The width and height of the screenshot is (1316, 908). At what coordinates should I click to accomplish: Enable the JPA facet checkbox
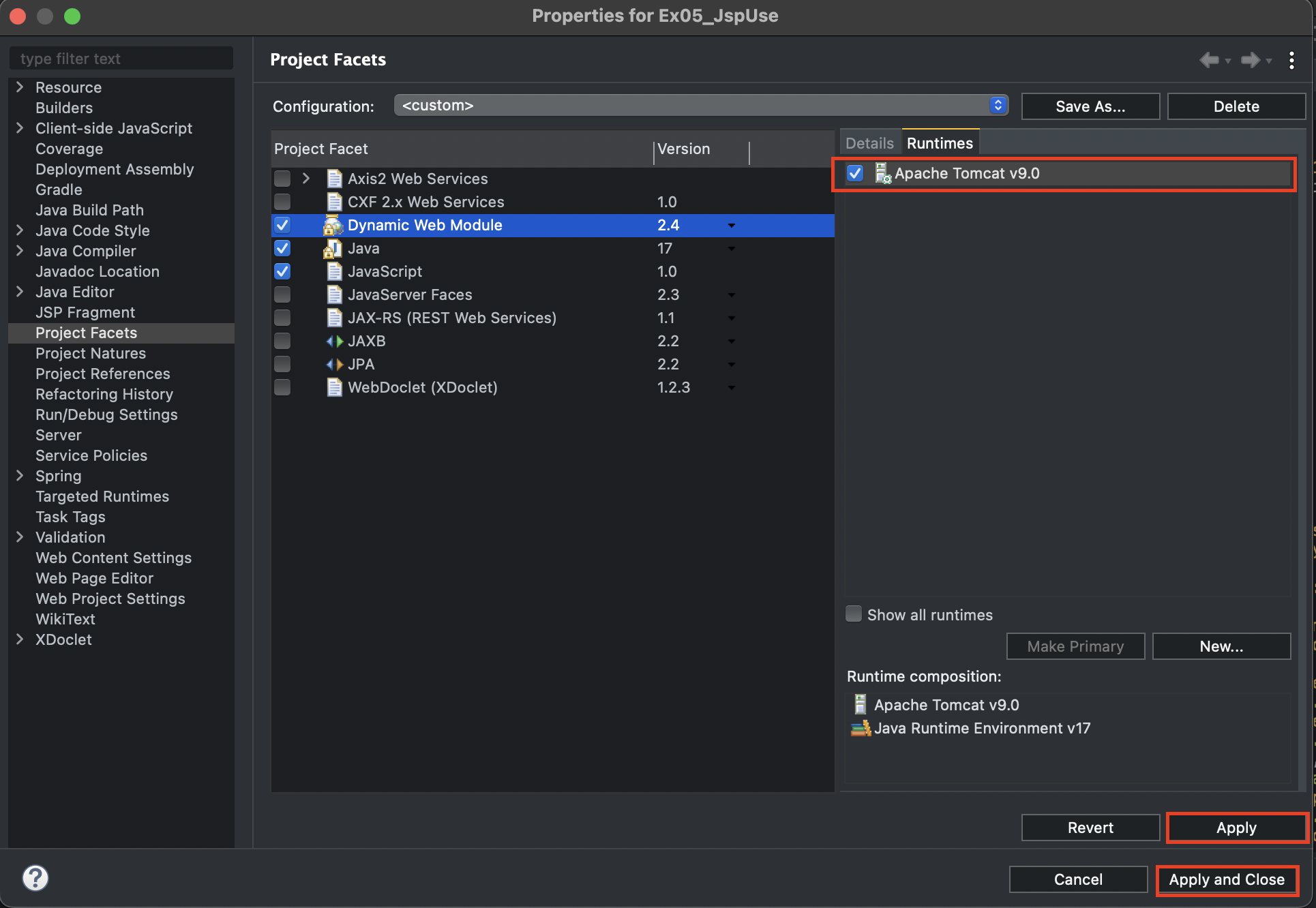tap(282, 364)
